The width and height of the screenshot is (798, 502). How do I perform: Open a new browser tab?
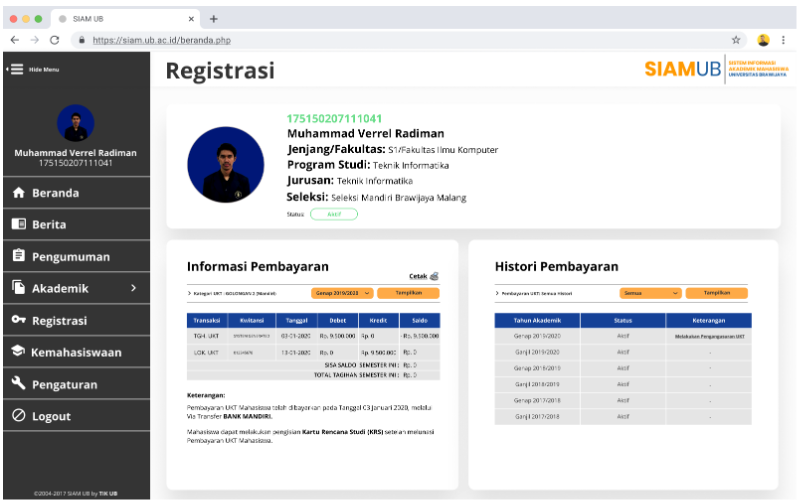click(x=214, y=19)
